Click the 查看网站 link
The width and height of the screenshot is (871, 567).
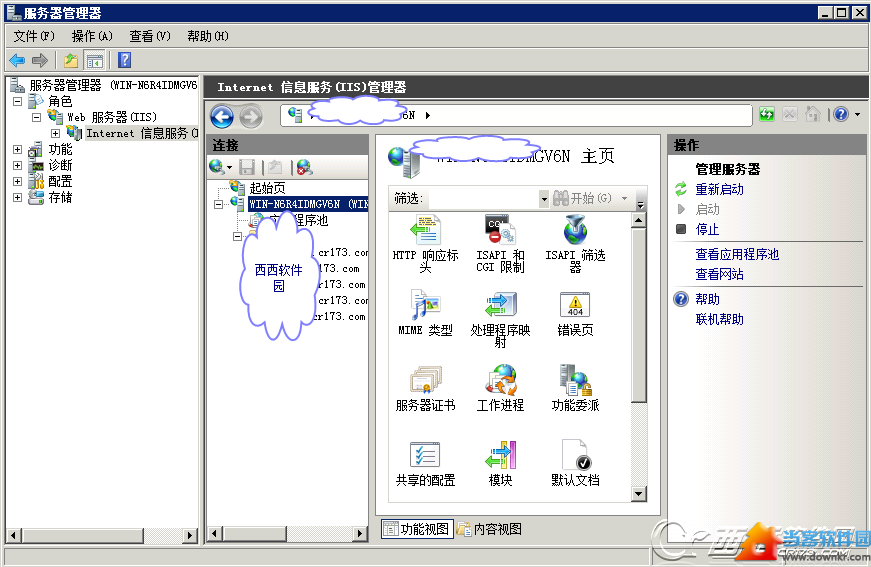click(719, 274)
